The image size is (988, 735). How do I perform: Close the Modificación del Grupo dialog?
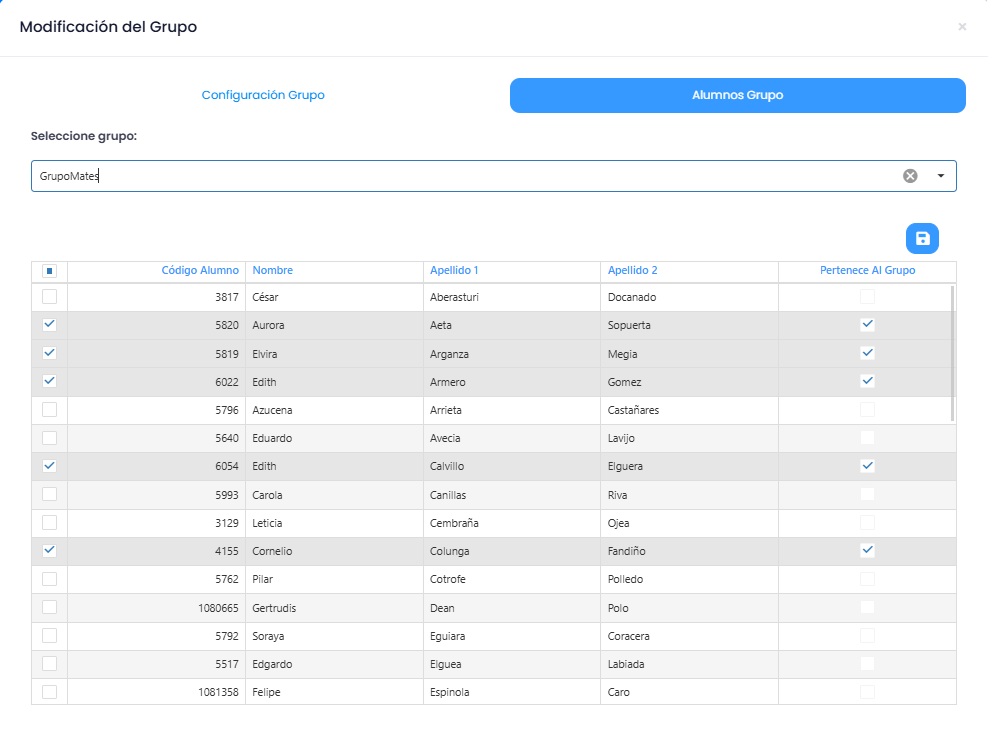click(962, 27)
